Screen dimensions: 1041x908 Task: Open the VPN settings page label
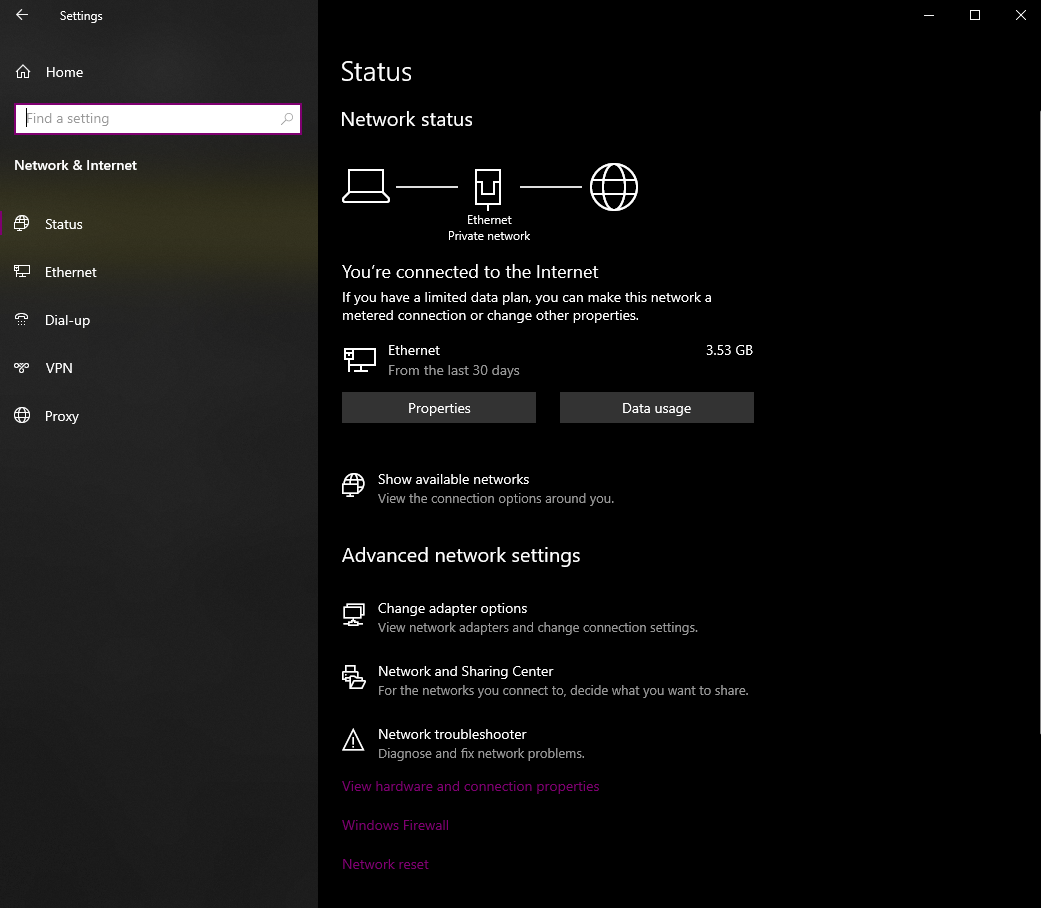pyautogui.click(x=59, y=368)
